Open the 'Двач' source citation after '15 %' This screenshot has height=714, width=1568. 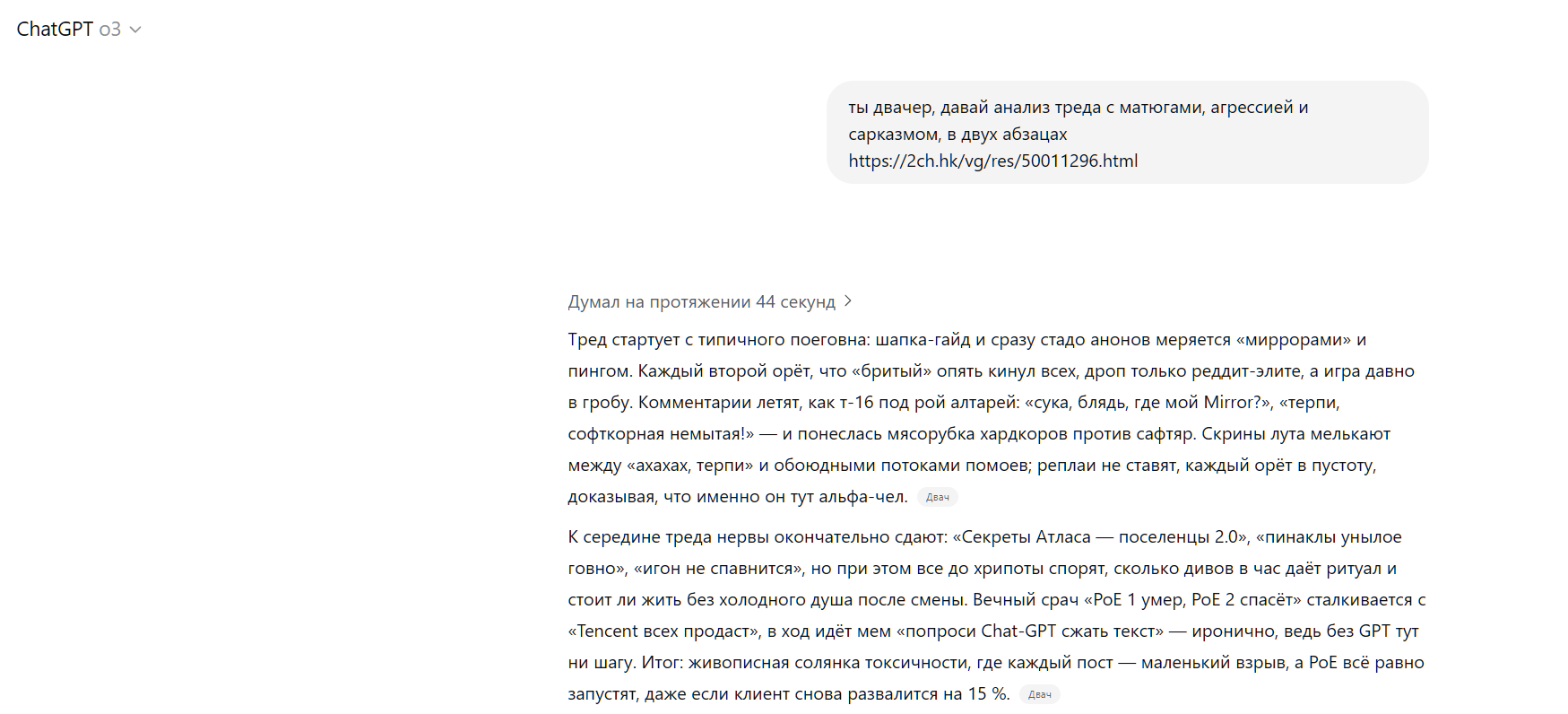pyautogui.click(x=1039, y=694)
